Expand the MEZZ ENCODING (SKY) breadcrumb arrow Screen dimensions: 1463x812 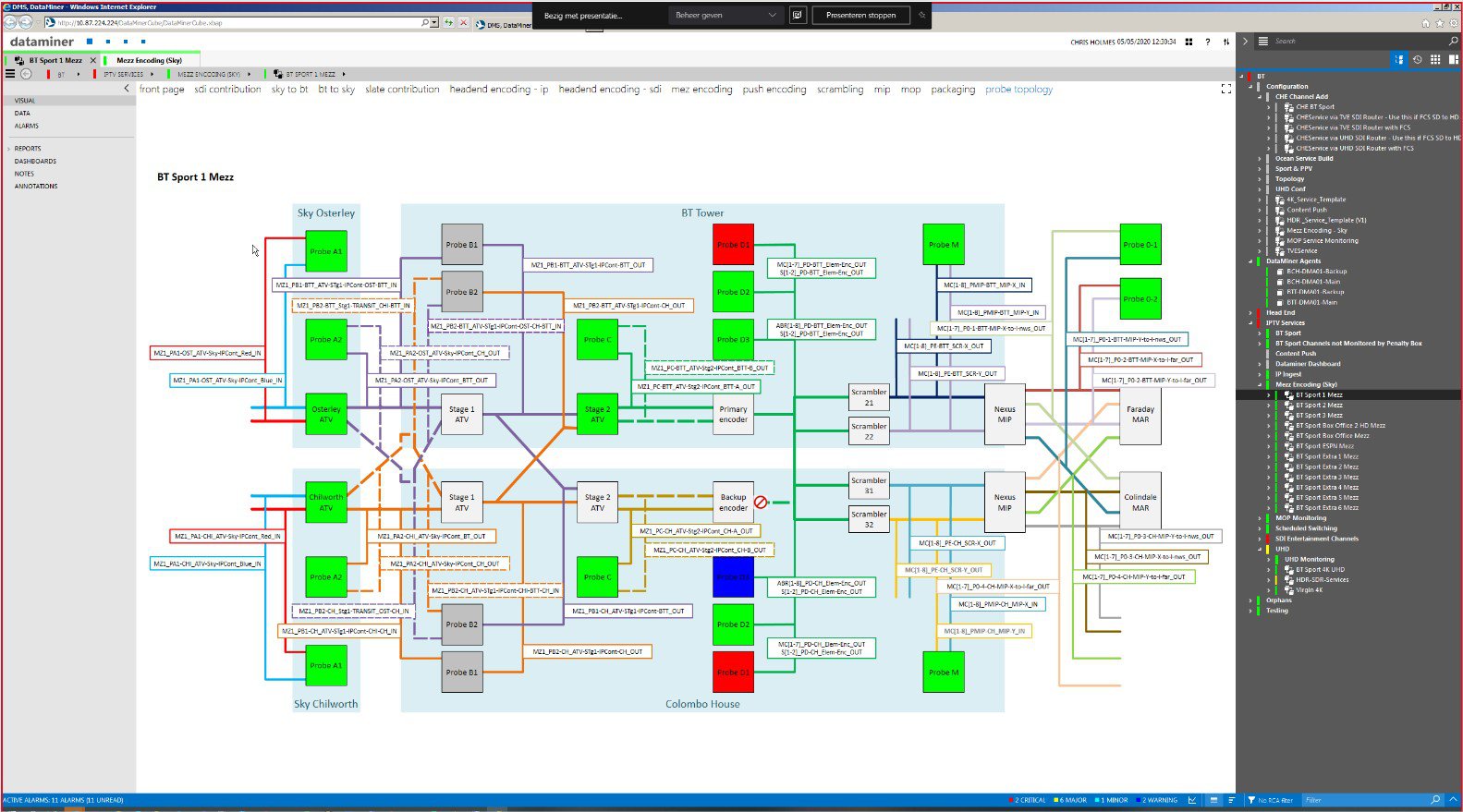[250, 74]
